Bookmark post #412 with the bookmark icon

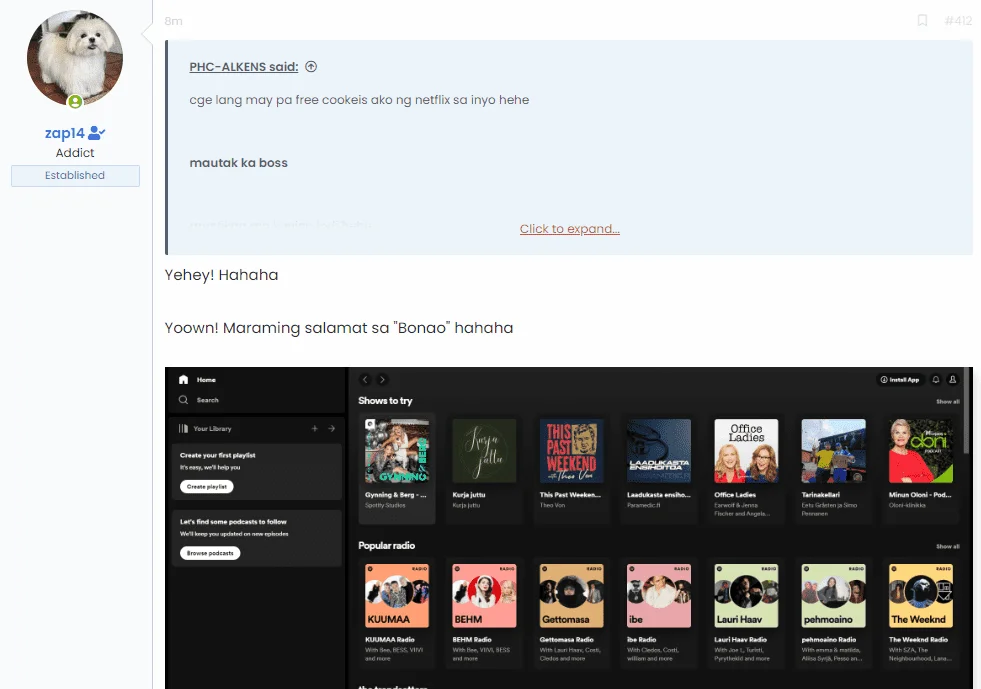coord(922,21)
